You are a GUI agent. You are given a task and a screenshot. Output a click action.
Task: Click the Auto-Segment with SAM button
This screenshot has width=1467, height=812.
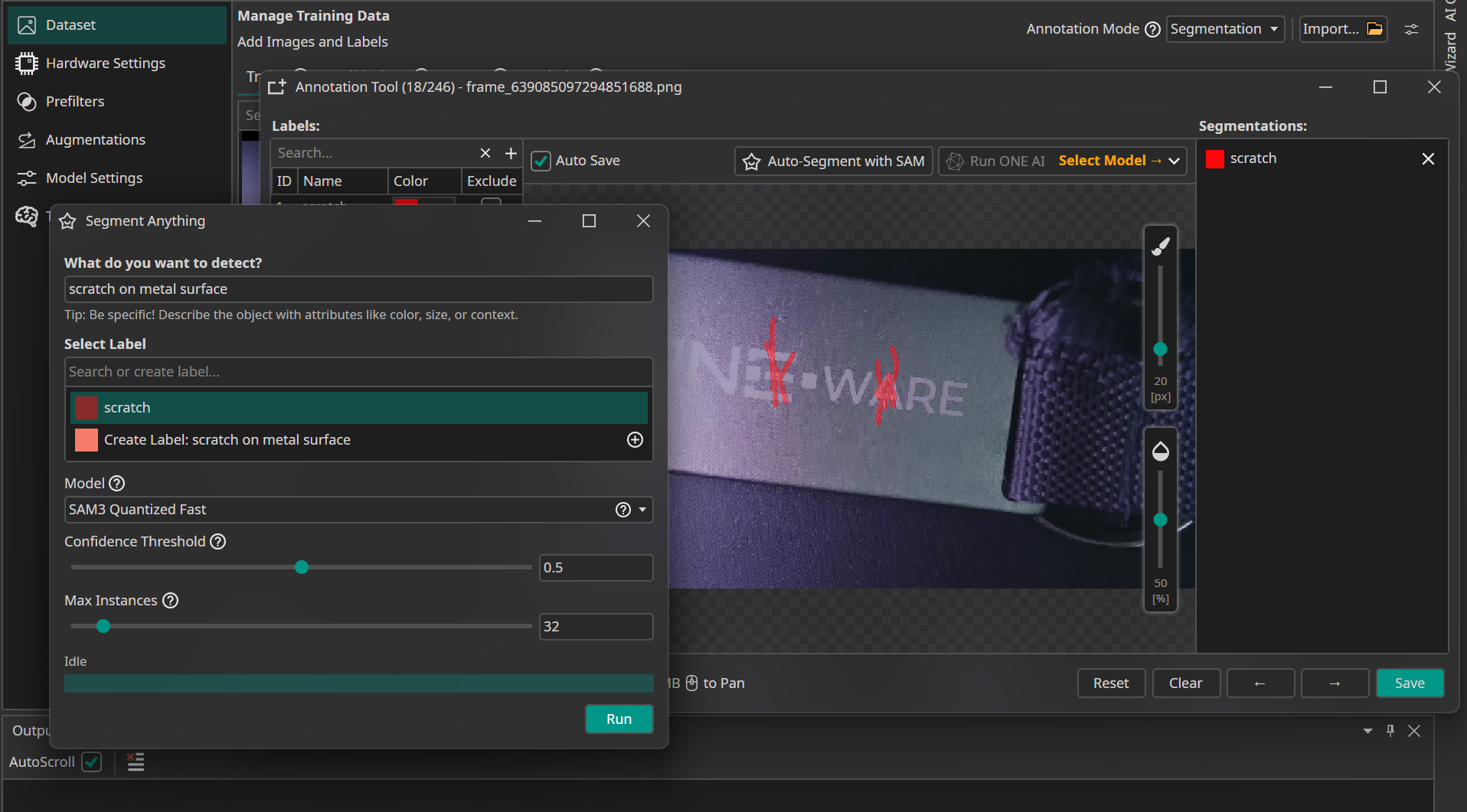[x=834, y=161]
